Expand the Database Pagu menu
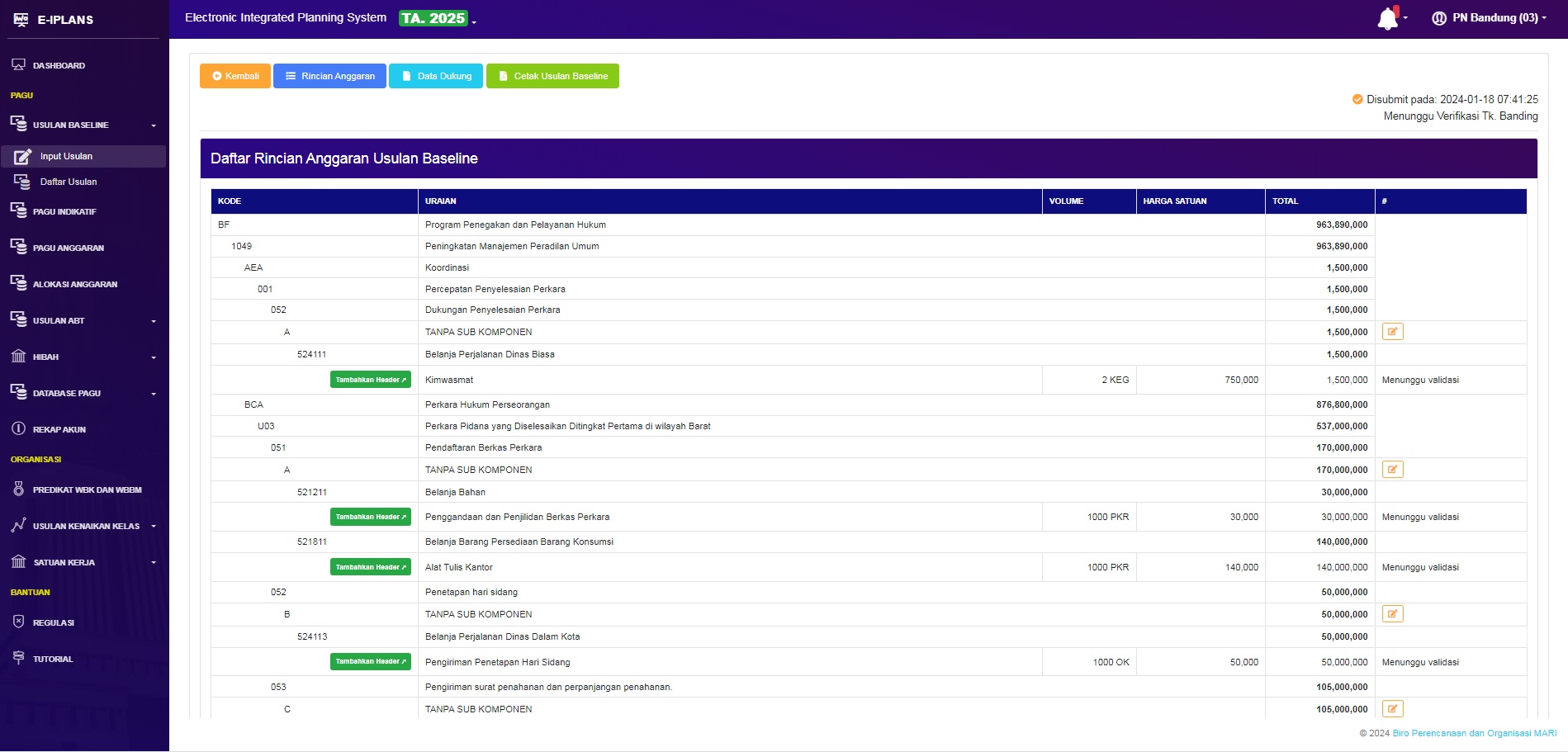Image resolution: width=1568 pixels, height=752 pixels. tap(83, 393)
